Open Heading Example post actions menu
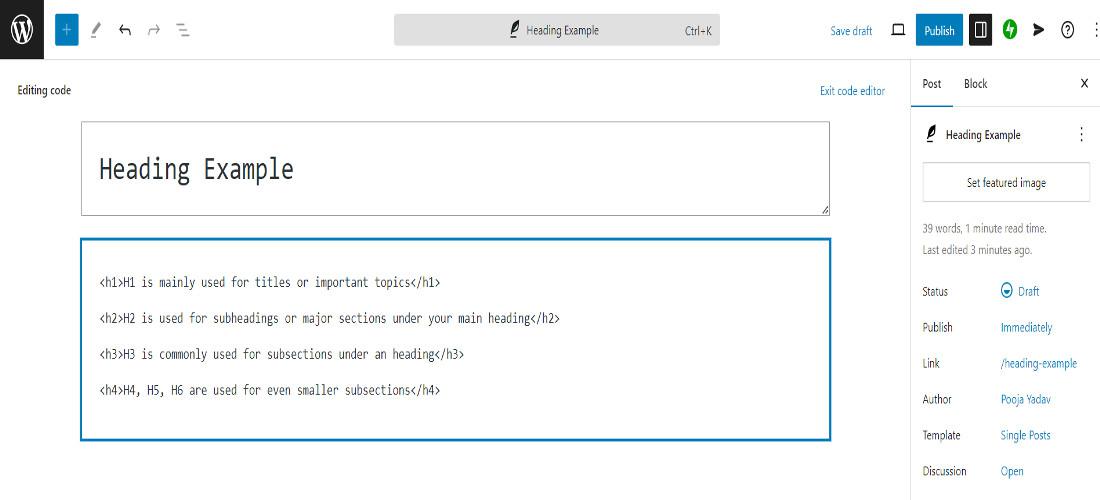 1081,135
